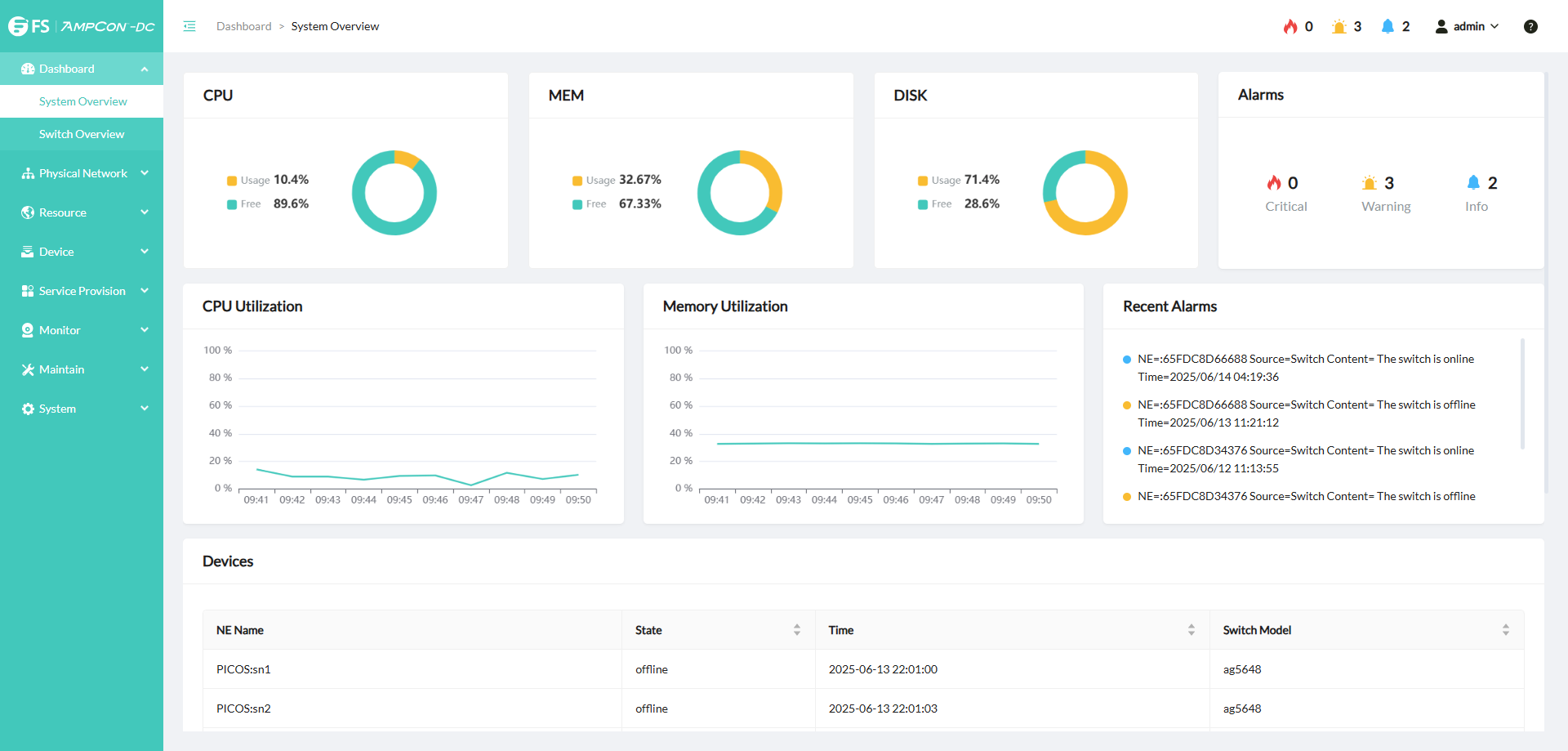Sort the devices table by State
This screenshot has height=751, width=1568.
796,630
